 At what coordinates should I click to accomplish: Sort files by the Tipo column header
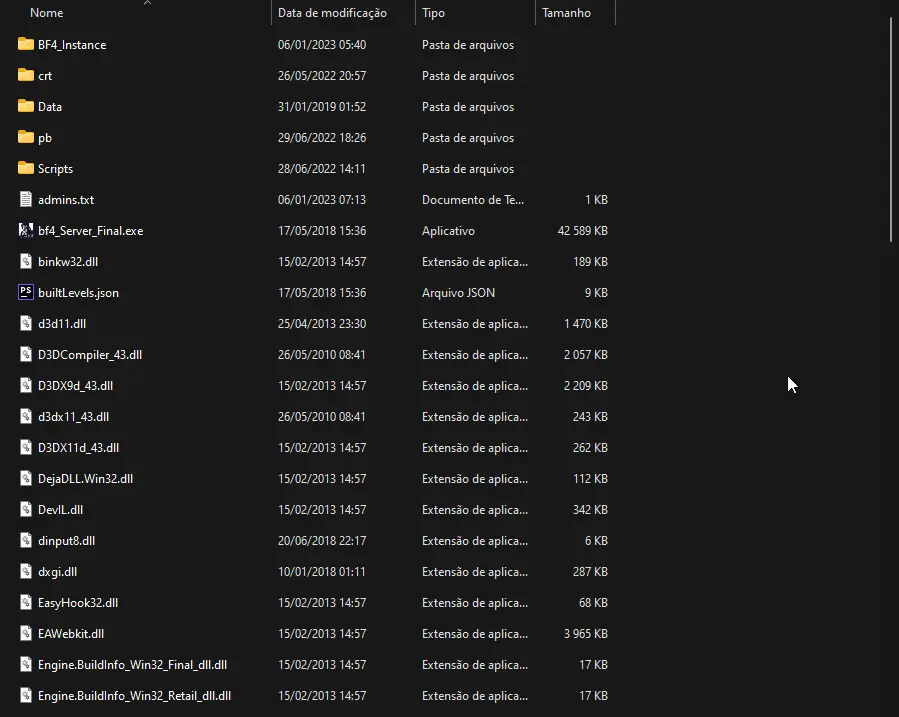tap(433, 13)
